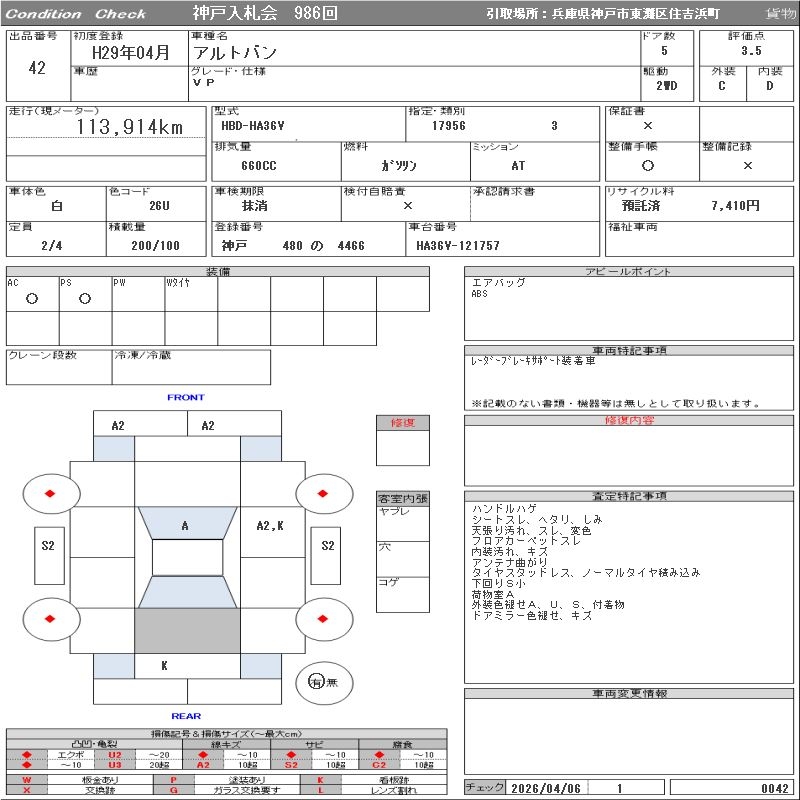Click the mileage 113,914km
The width and height of the screenshot is (800, 800).
(x=130, y=127)
